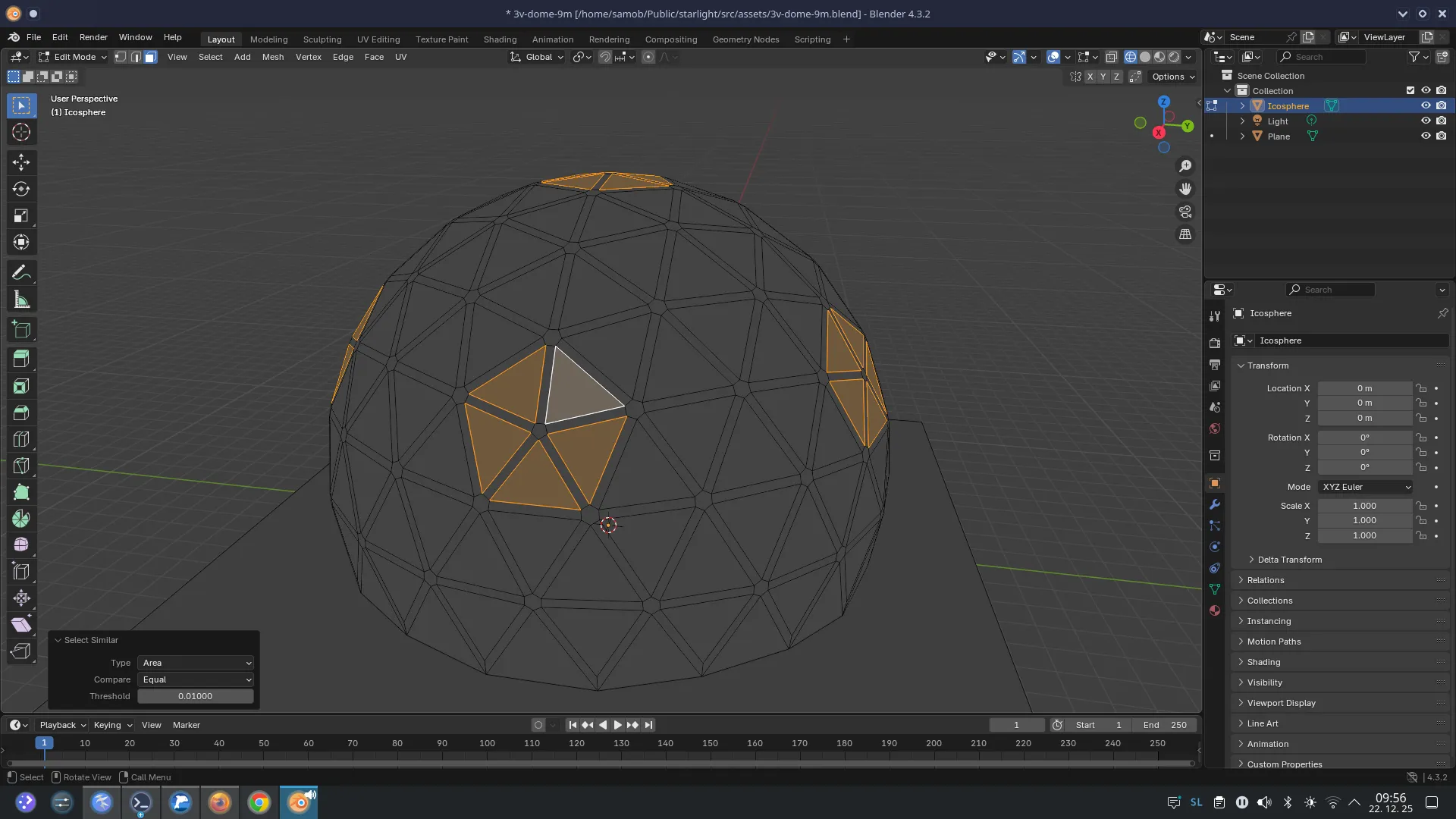Lock the Scale X value
Screen dimensions: 1456x819
point(1421,506)
